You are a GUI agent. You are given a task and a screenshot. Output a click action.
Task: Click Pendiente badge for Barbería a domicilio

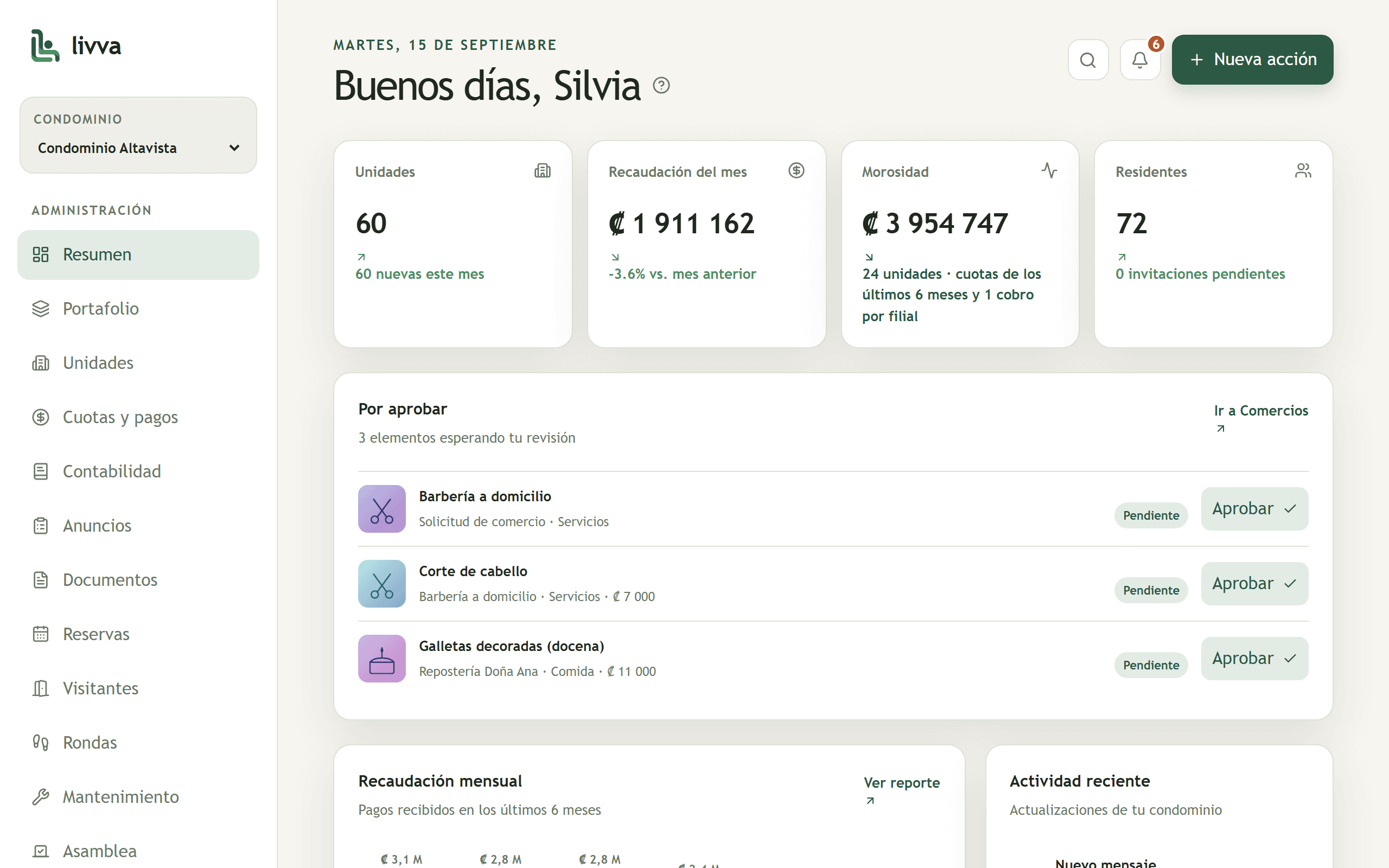coord(1151,515)
